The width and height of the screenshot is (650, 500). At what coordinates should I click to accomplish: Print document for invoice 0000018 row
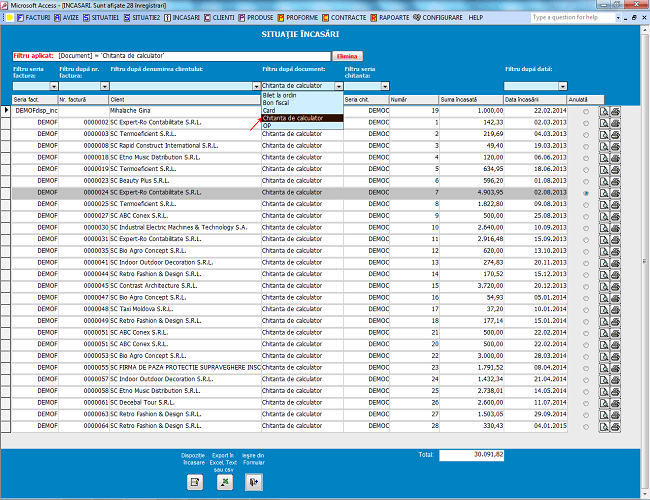[x=615, y=158]
